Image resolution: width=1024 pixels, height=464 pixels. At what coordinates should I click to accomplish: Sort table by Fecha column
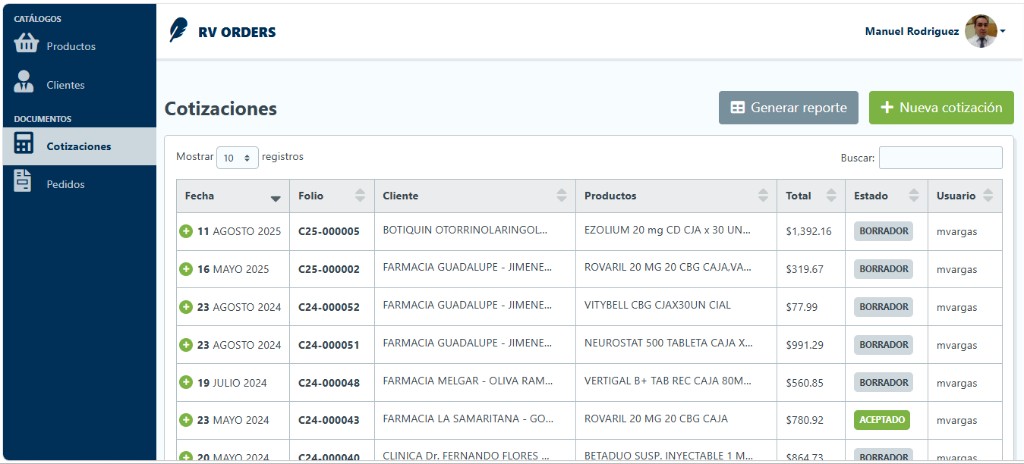point(232,196)
